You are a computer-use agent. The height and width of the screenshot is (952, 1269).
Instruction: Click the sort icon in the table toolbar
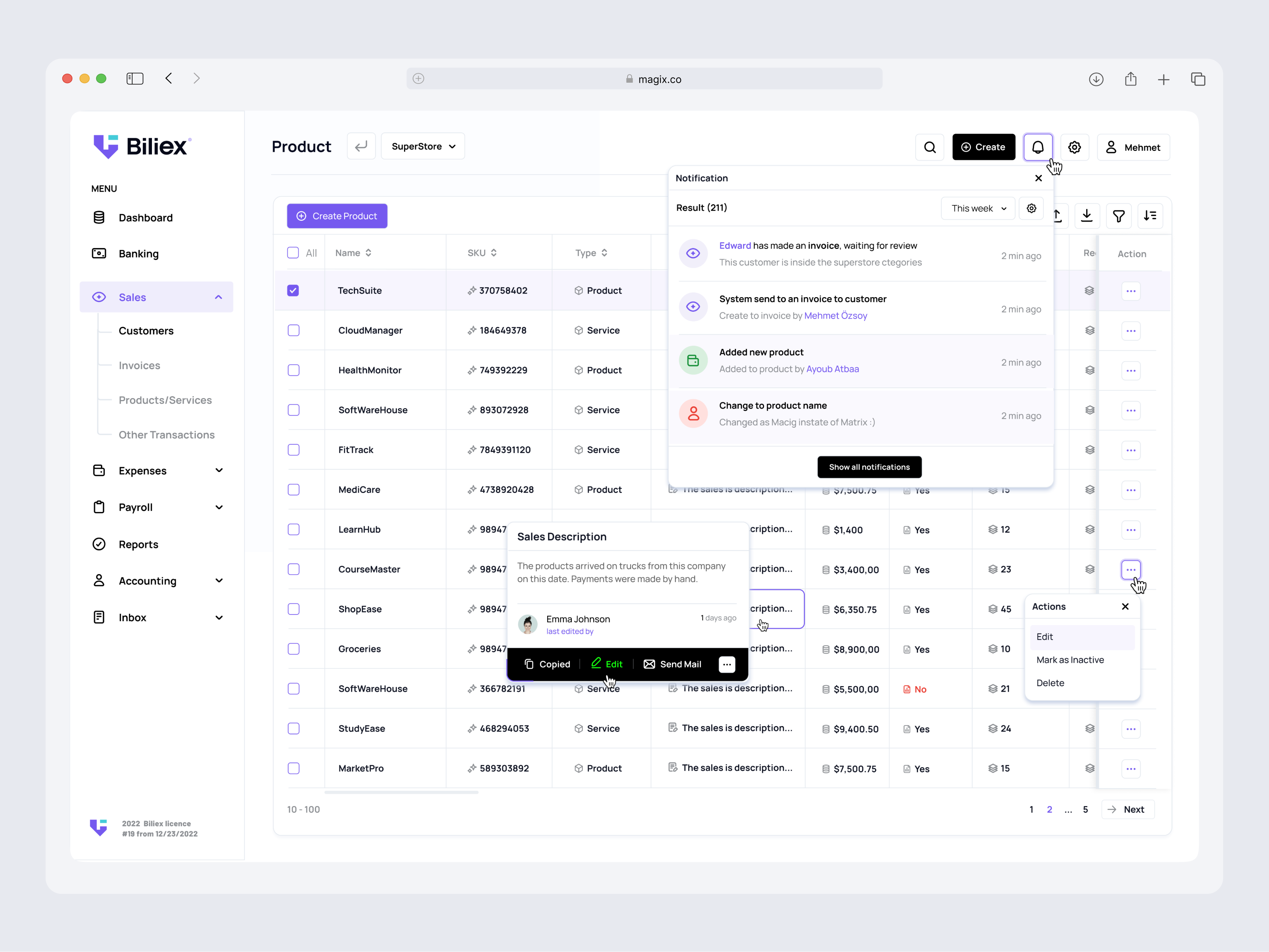pos(1150,216)
